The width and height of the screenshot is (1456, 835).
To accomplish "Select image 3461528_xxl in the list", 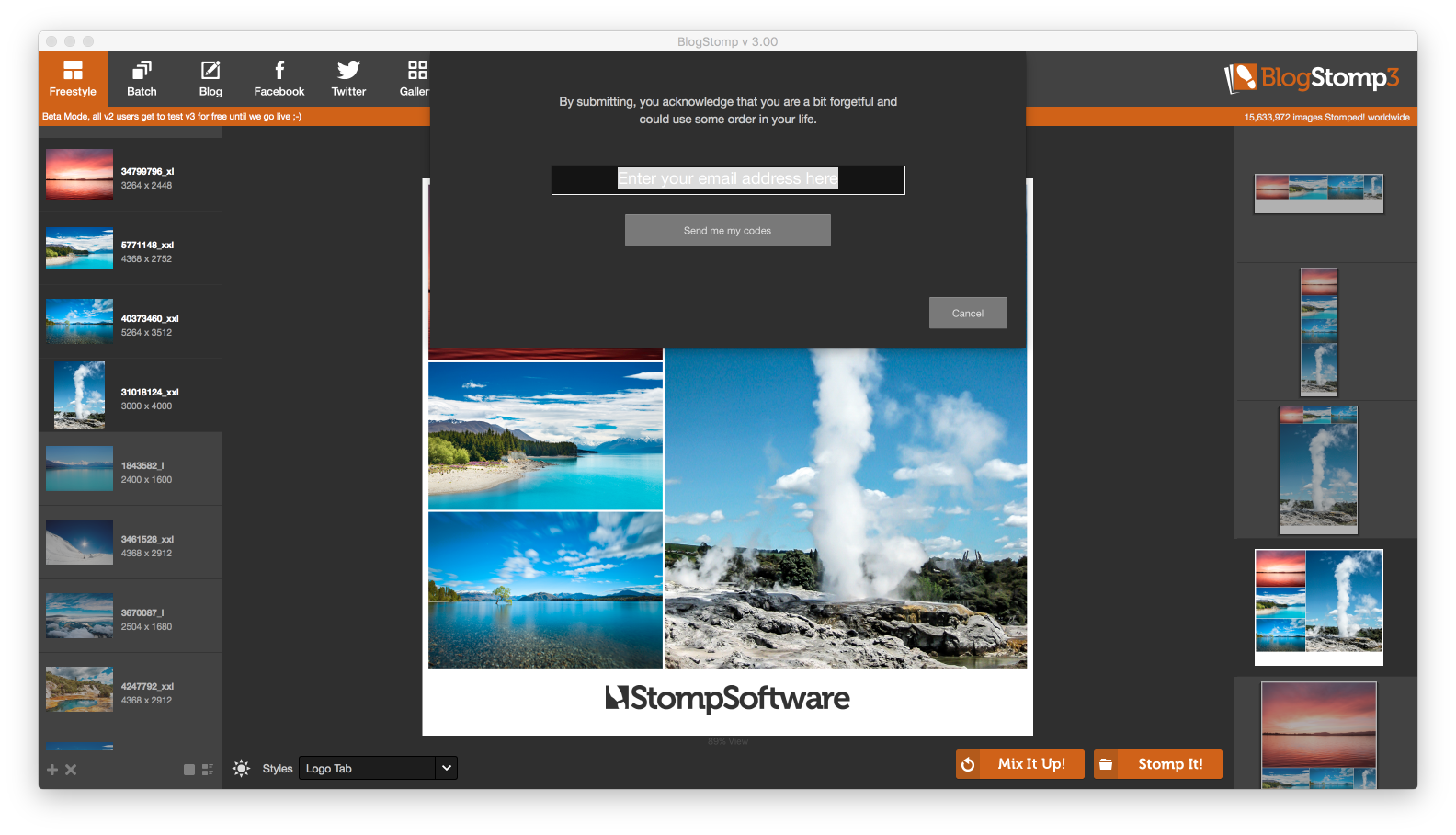I will click(131, 543).
